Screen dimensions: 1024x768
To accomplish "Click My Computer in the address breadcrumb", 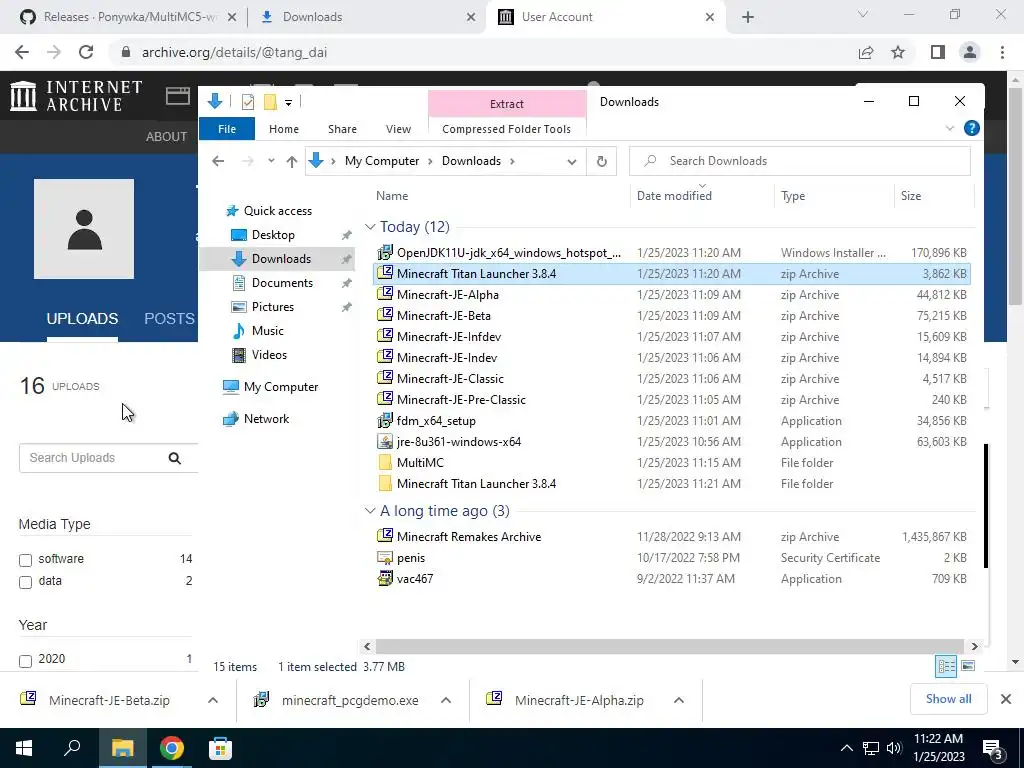I will tap(381, 161).
